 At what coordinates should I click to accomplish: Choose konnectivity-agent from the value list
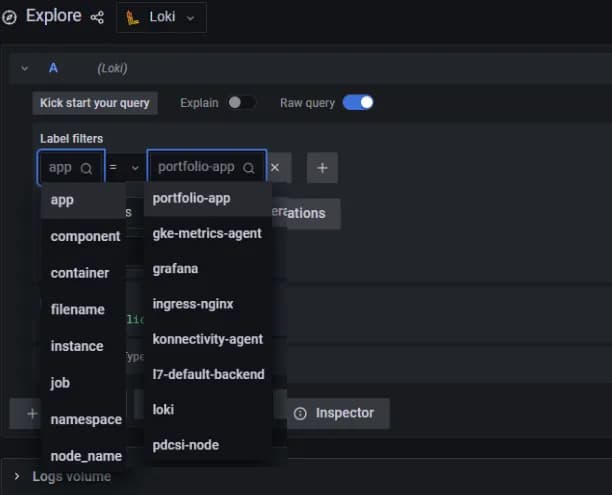208,339
